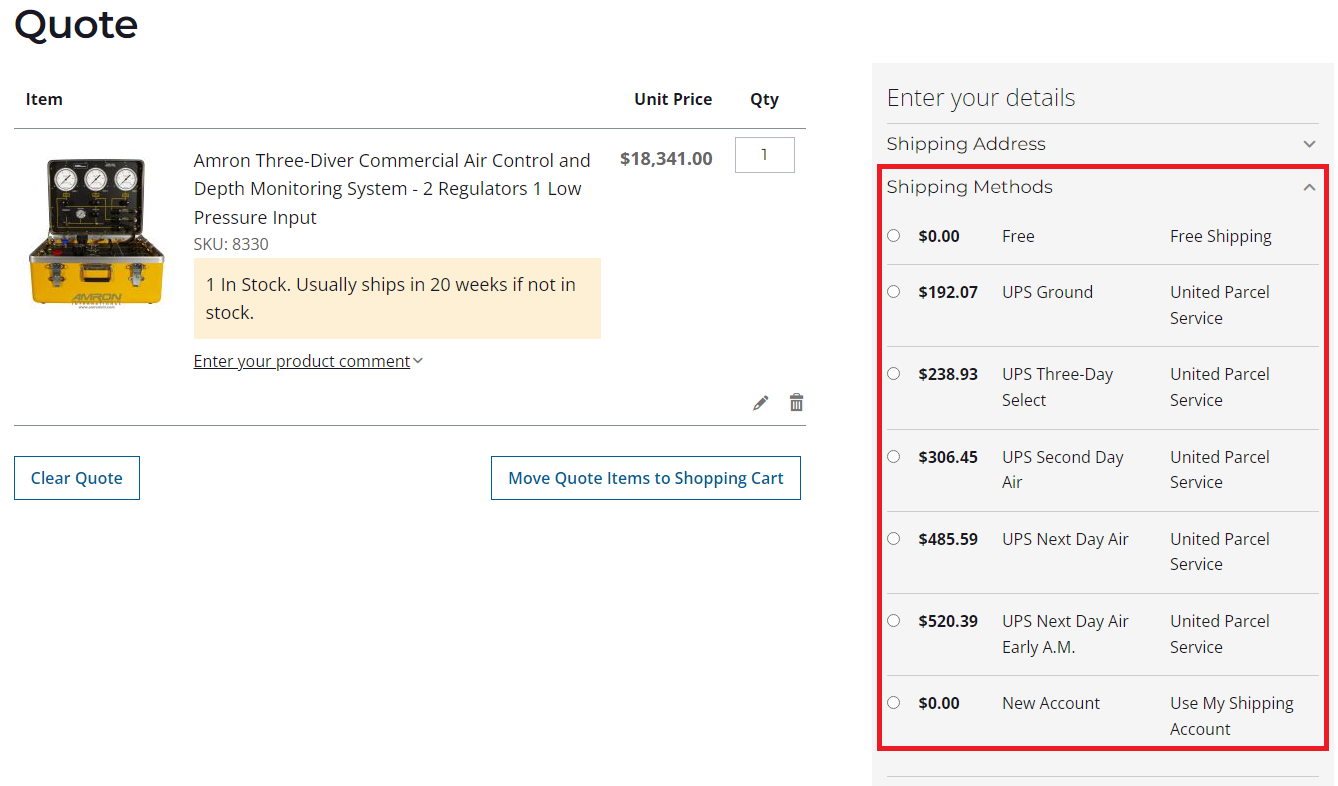Click Move Quote Items to Shopping Cart

[646, 478]
